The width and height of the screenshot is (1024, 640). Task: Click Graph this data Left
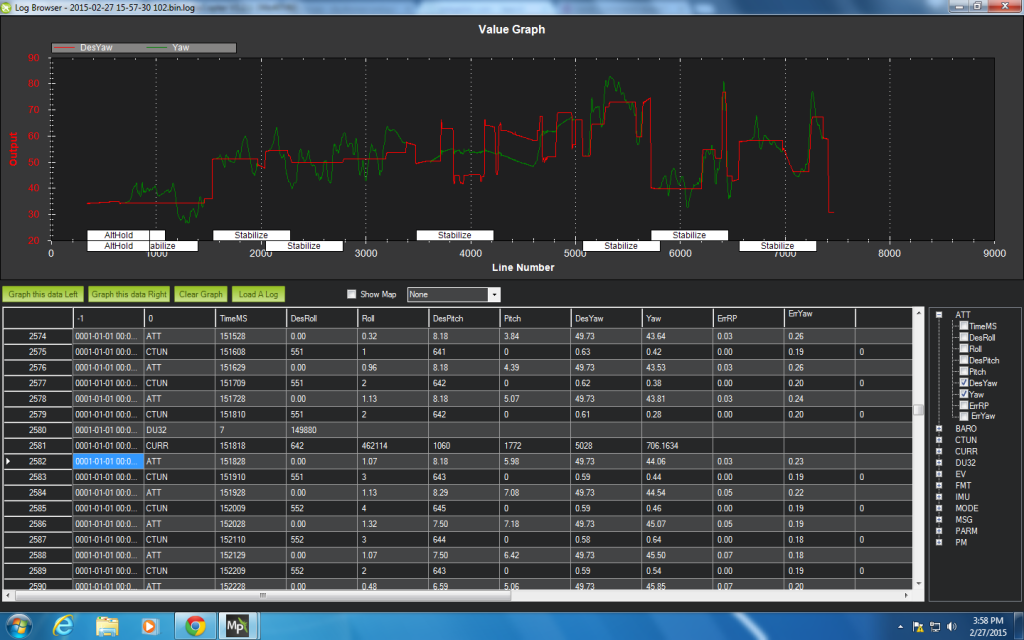point(43,294)
